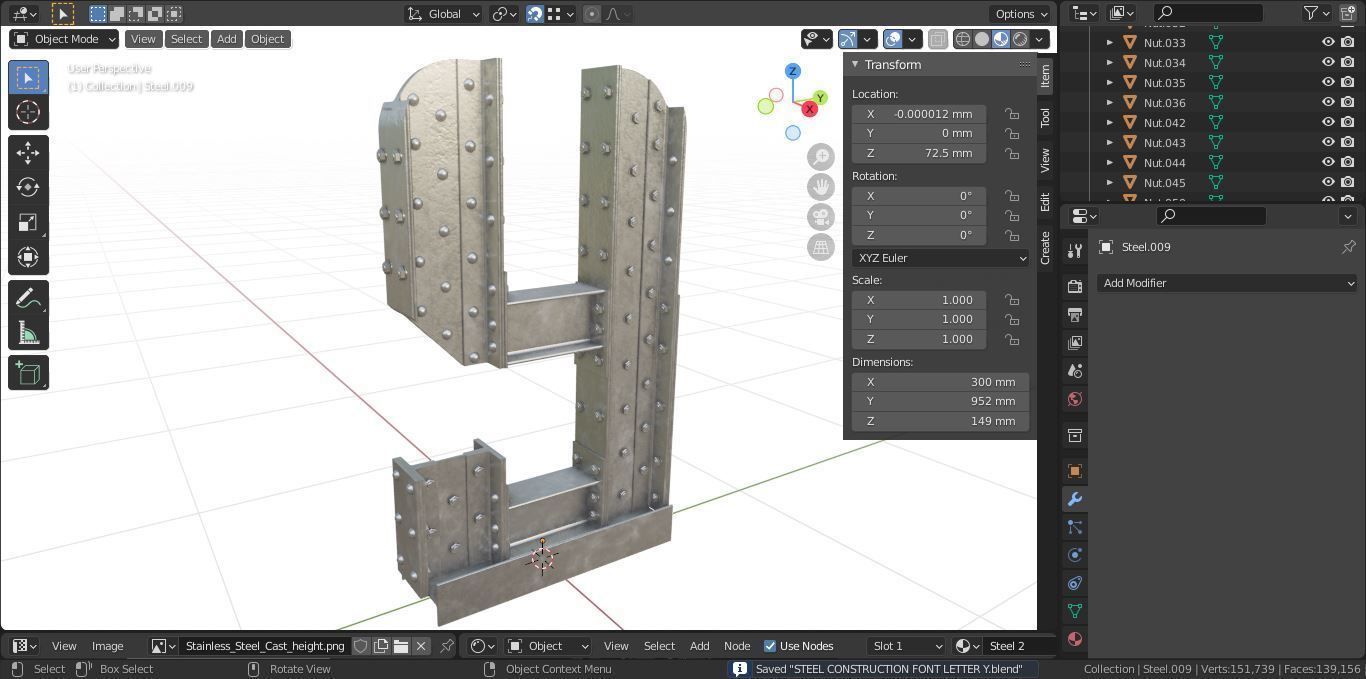Lock the X location value
Image resolution: width=1366 pixels, height=679 pixels.
(x=1012, y=114)
